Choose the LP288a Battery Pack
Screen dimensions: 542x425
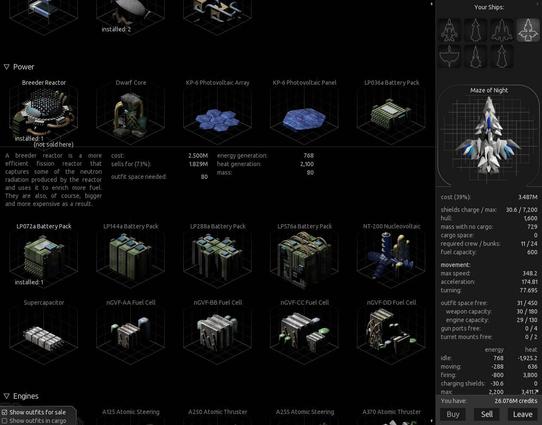[217, 256]
